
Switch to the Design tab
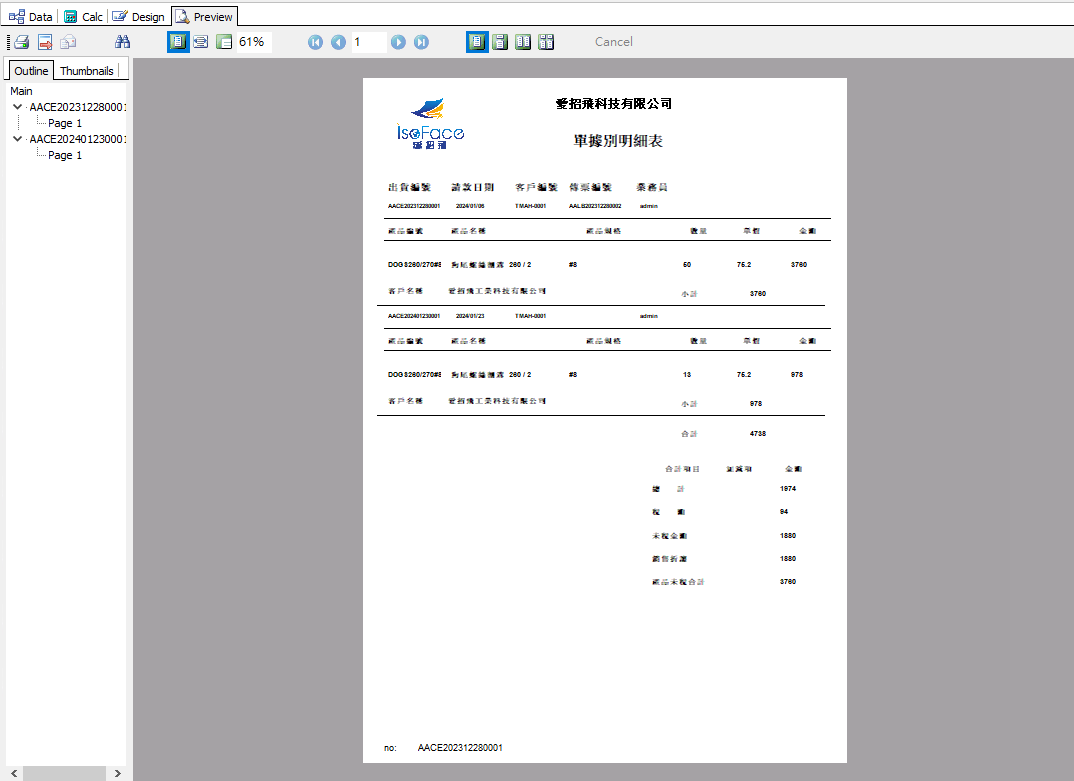pos(139,16)
